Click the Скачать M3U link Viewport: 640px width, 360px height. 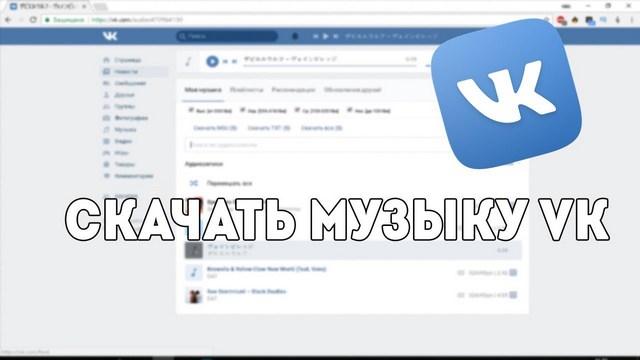[215, 128]
